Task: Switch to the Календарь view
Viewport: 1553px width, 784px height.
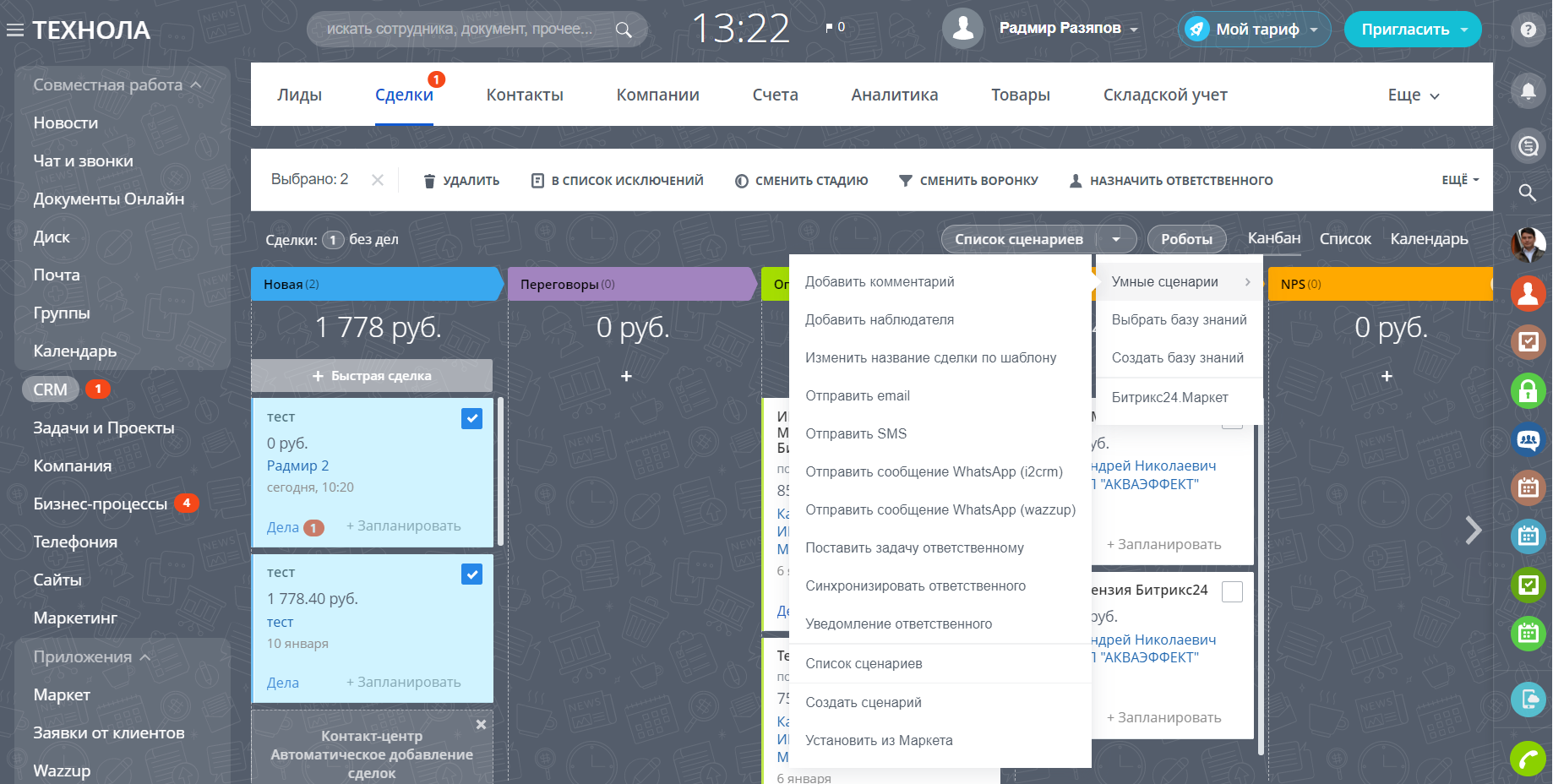Action: (1429, 239)
